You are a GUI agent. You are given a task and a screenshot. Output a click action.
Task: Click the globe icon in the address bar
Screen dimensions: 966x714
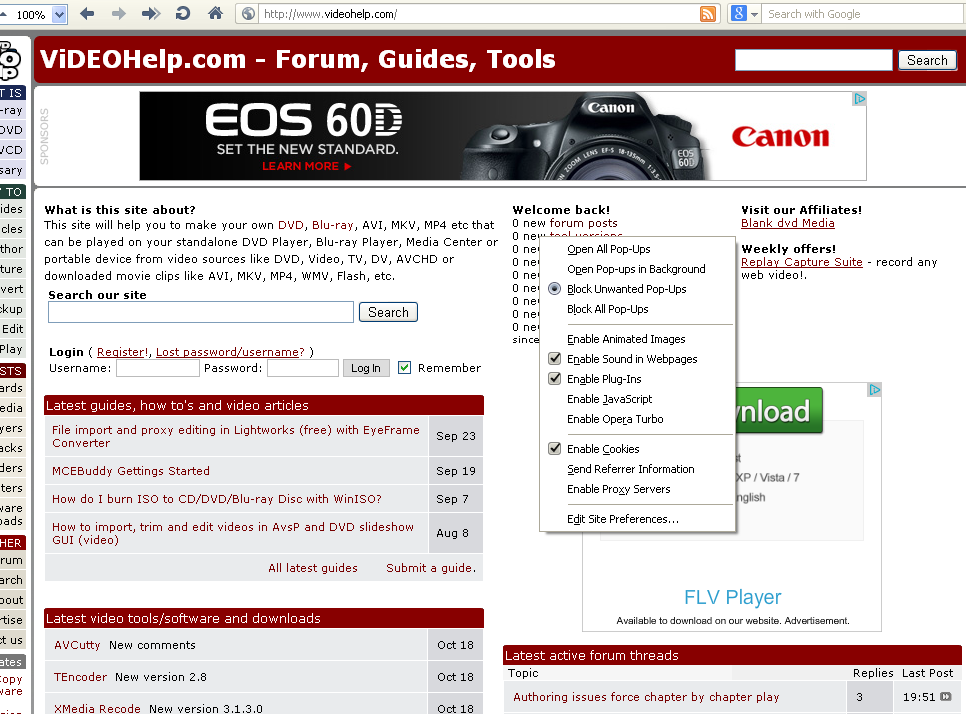[x=248, y=14]
